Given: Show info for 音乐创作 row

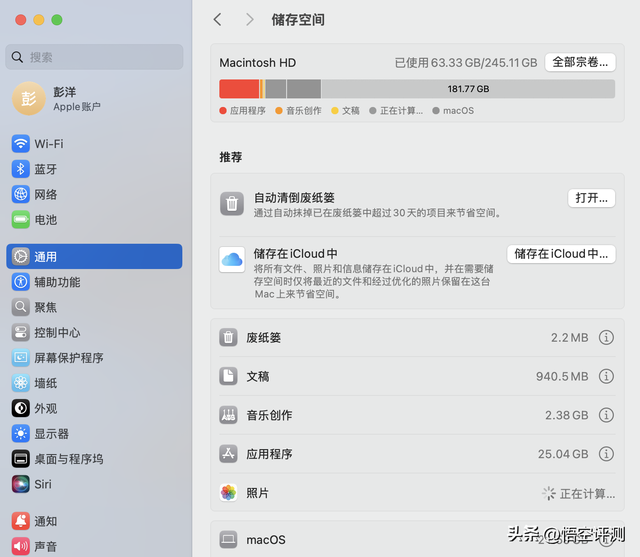Looking at the screenshot, I should pyautogui.click(x=606, y=415).
